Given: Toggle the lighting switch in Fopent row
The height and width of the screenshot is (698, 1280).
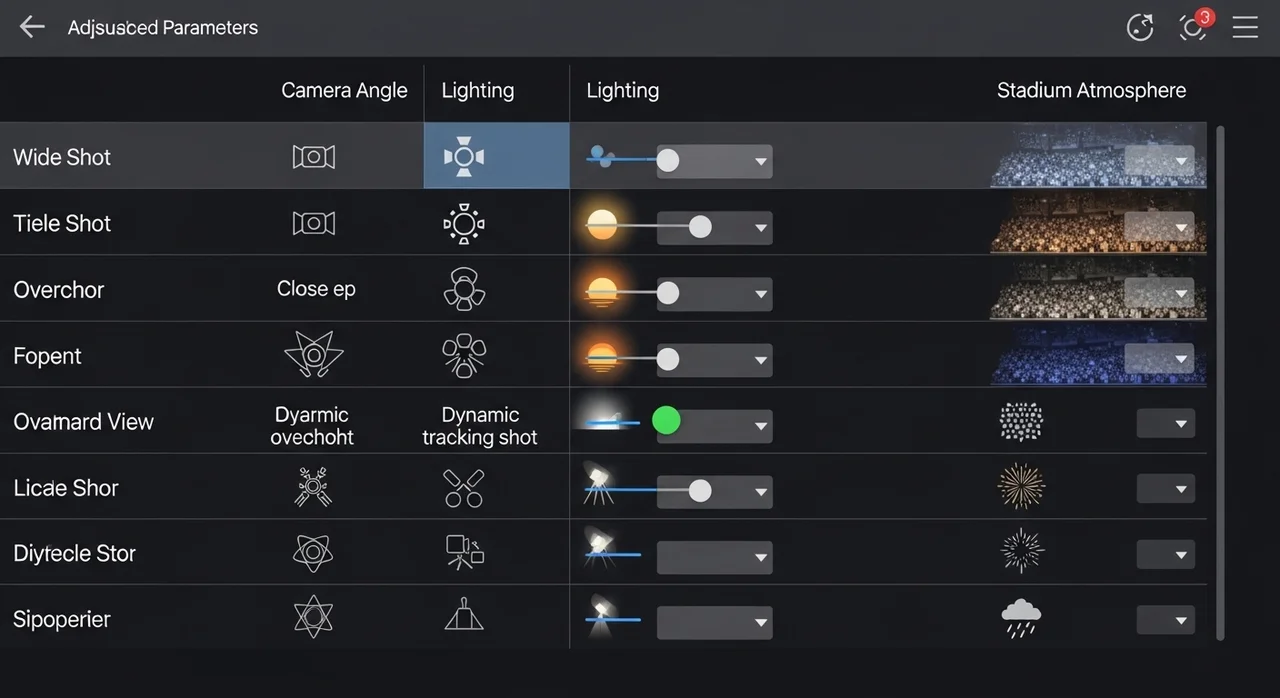Looking at the screenshot, I should click(668, 358).
